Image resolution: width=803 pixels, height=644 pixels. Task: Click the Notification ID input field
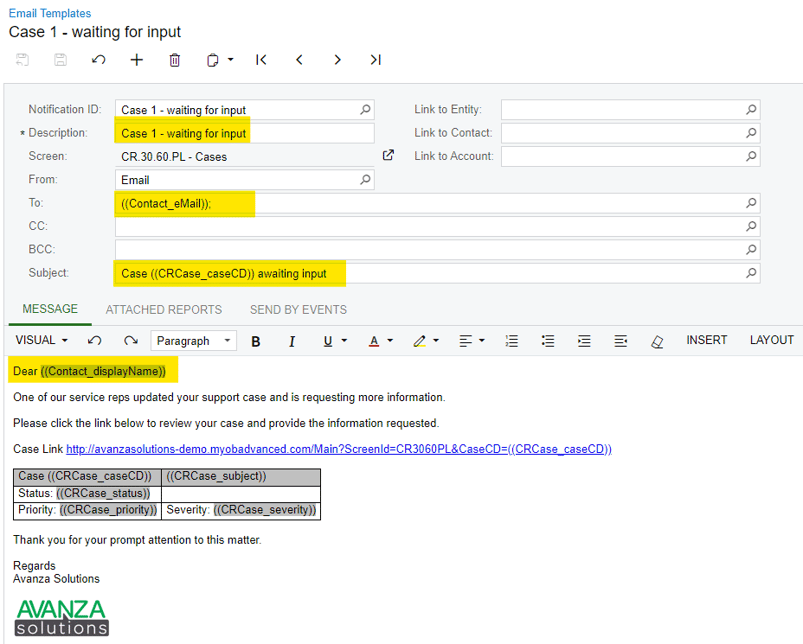click(245, 110)
